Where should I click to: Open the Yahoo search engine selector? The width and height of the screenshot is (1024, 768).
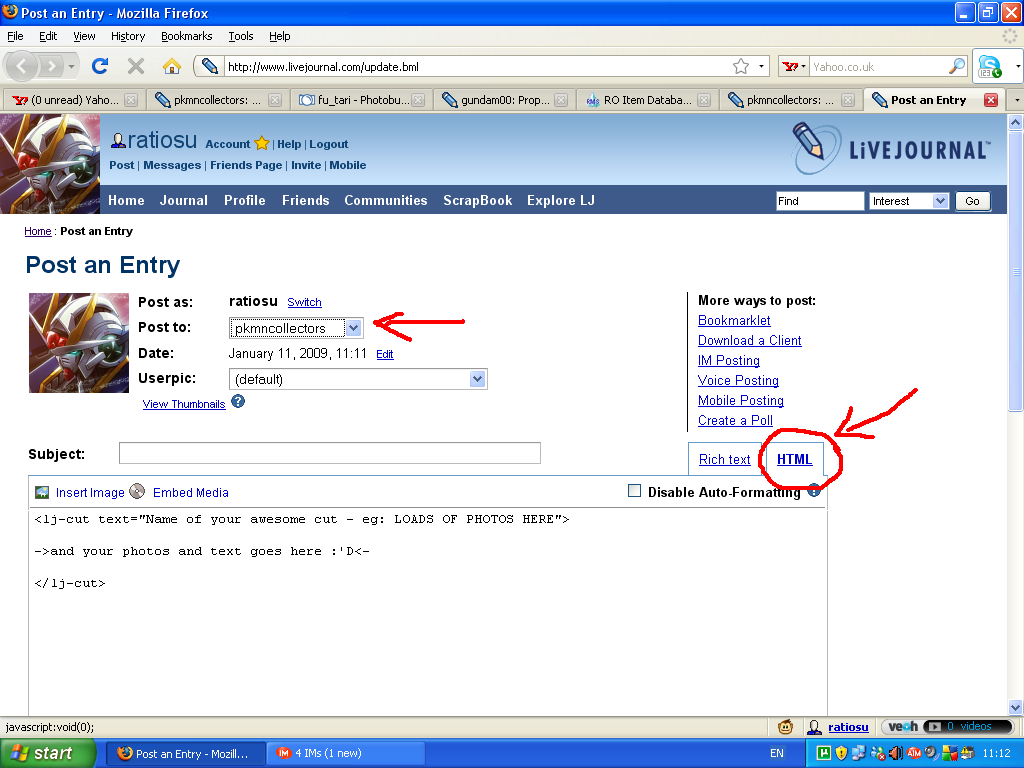pyautogui.click(x=794, y=66)
